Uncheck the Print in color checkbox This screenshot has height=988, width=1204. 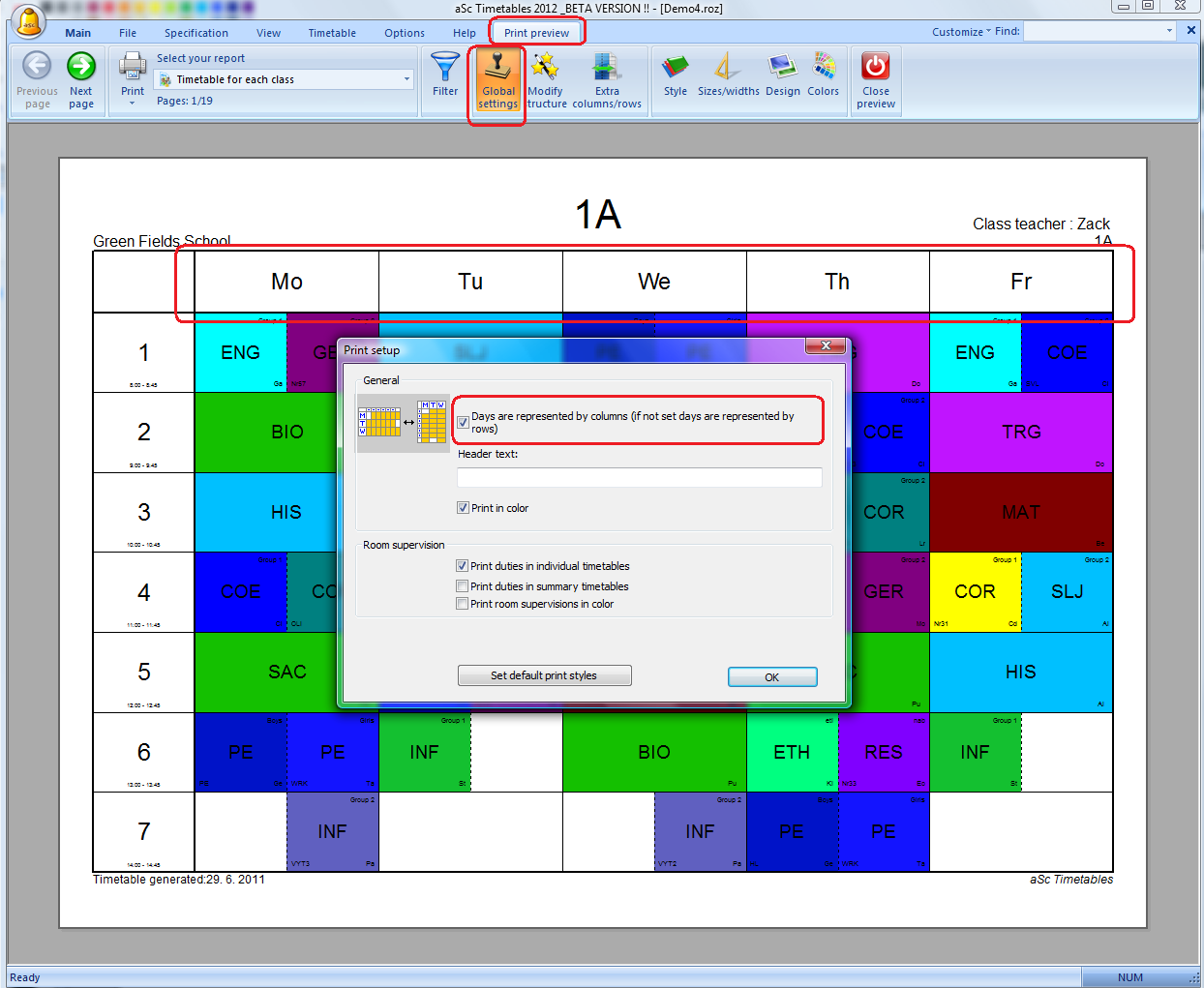464,508
